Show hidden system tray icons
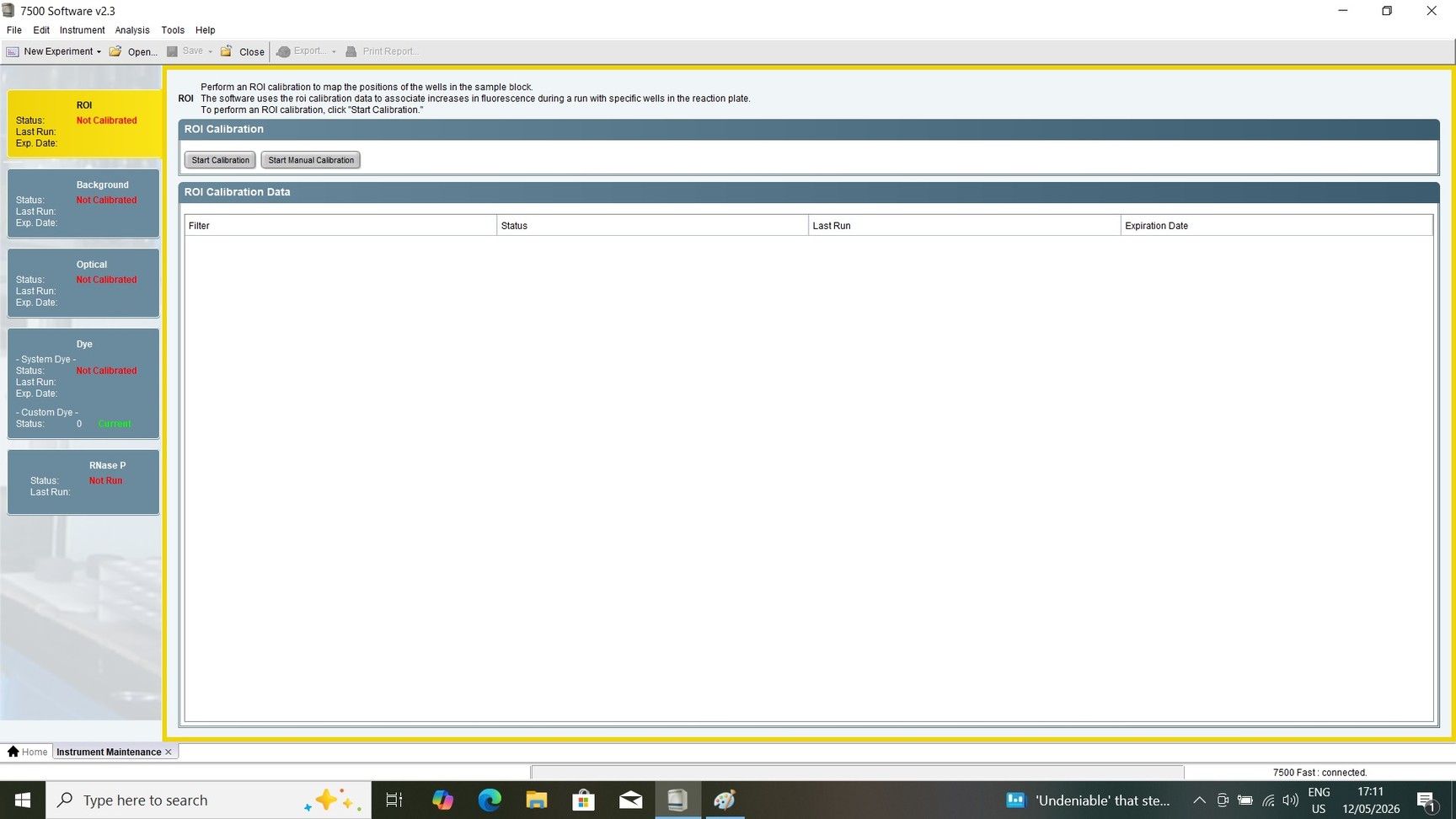 click(x=1199, y=800)
